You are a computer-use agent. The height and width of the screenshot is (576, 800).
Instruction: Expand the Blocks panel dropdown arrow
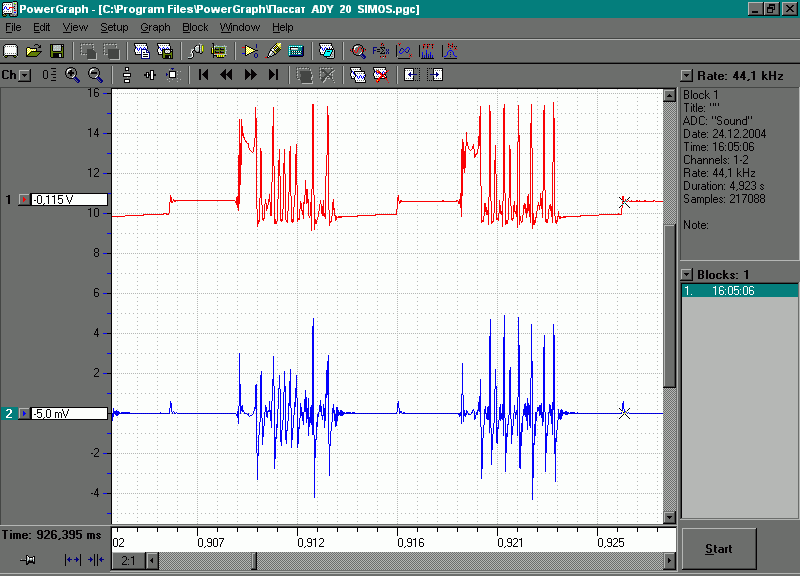(x=687, y=275)
